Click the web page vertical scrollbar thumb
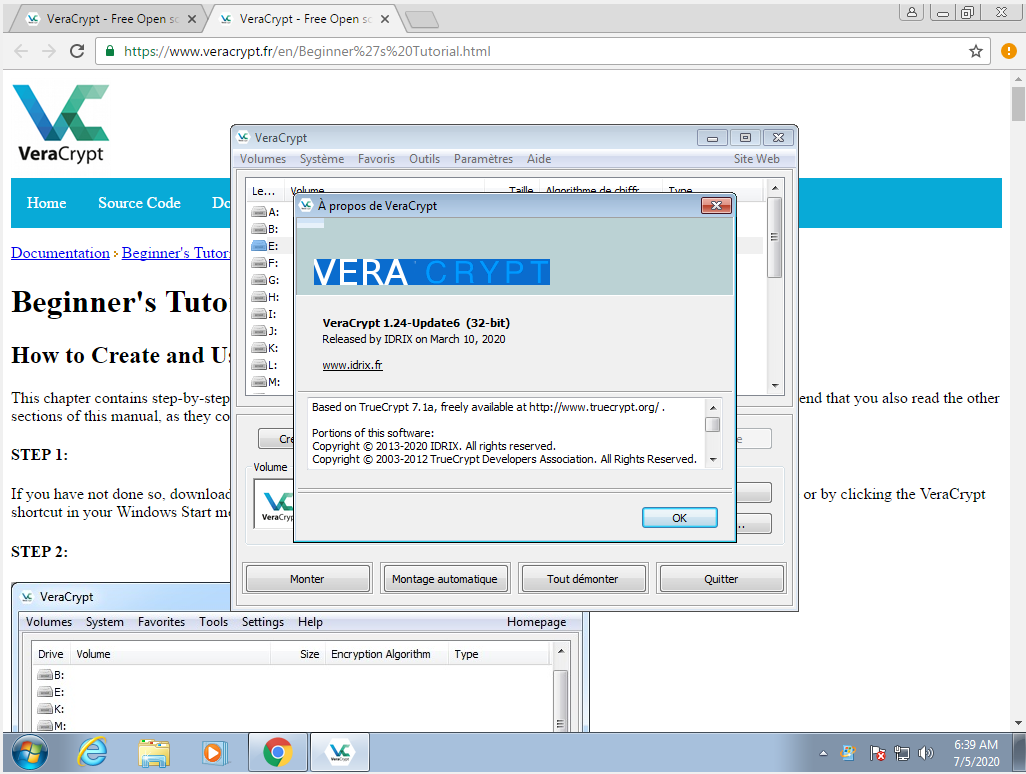Viewport: 1026px width, 774px height. tap(1017, 104)
